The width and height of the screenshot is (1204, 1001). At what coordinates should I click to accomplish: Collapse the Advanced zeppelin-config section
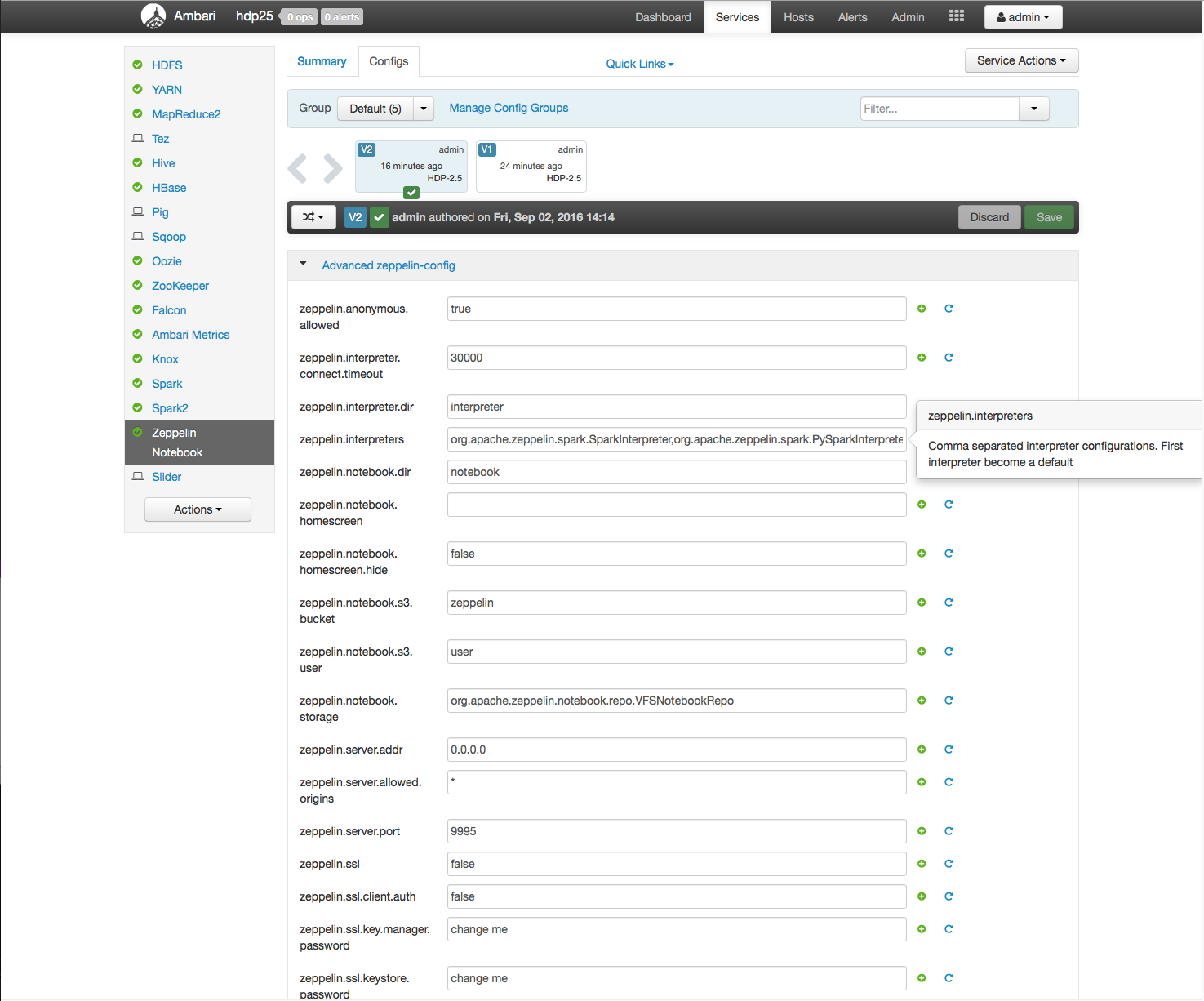(303, 263)
